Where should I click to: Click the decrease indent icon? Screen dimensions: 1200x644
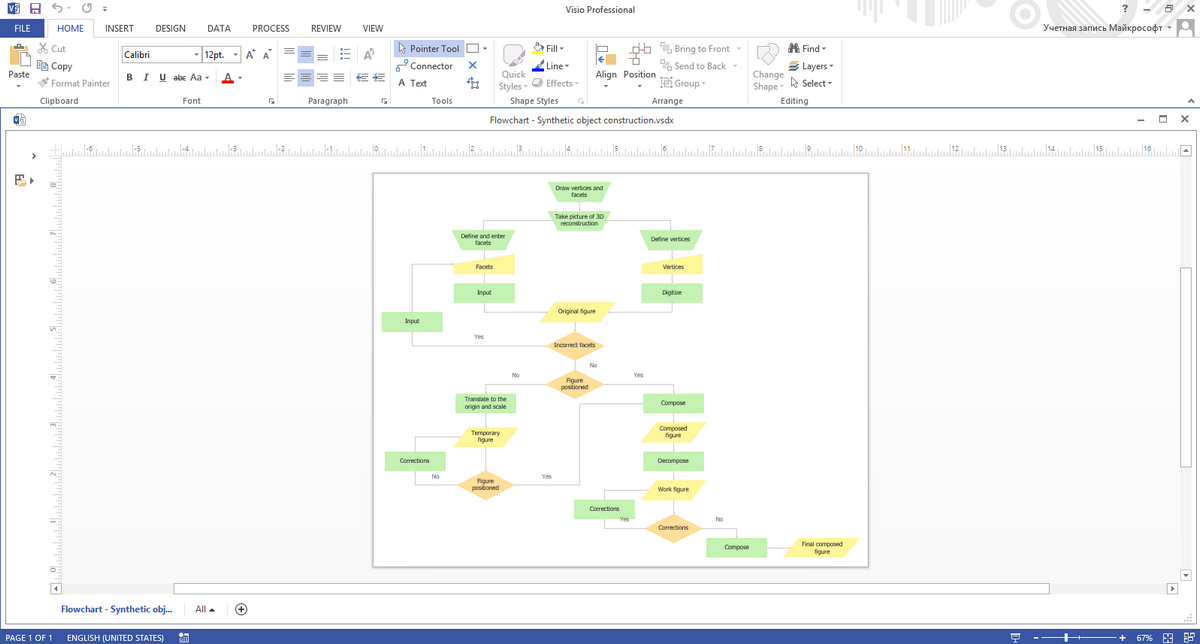coord(364,78)
